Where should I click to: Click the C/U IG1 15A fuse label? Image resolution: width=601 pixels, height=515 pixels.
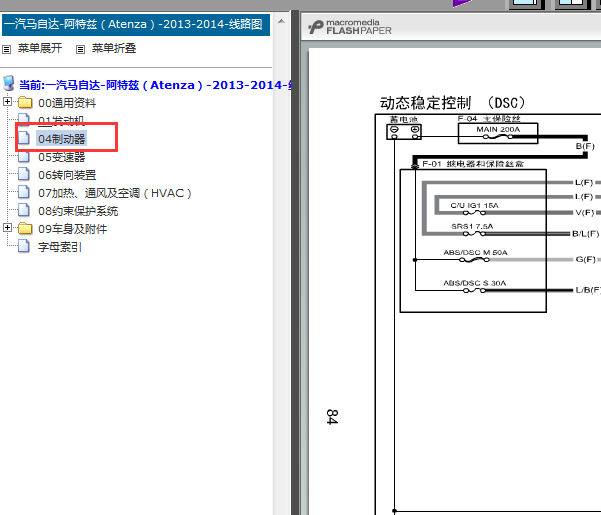point(474,205)
